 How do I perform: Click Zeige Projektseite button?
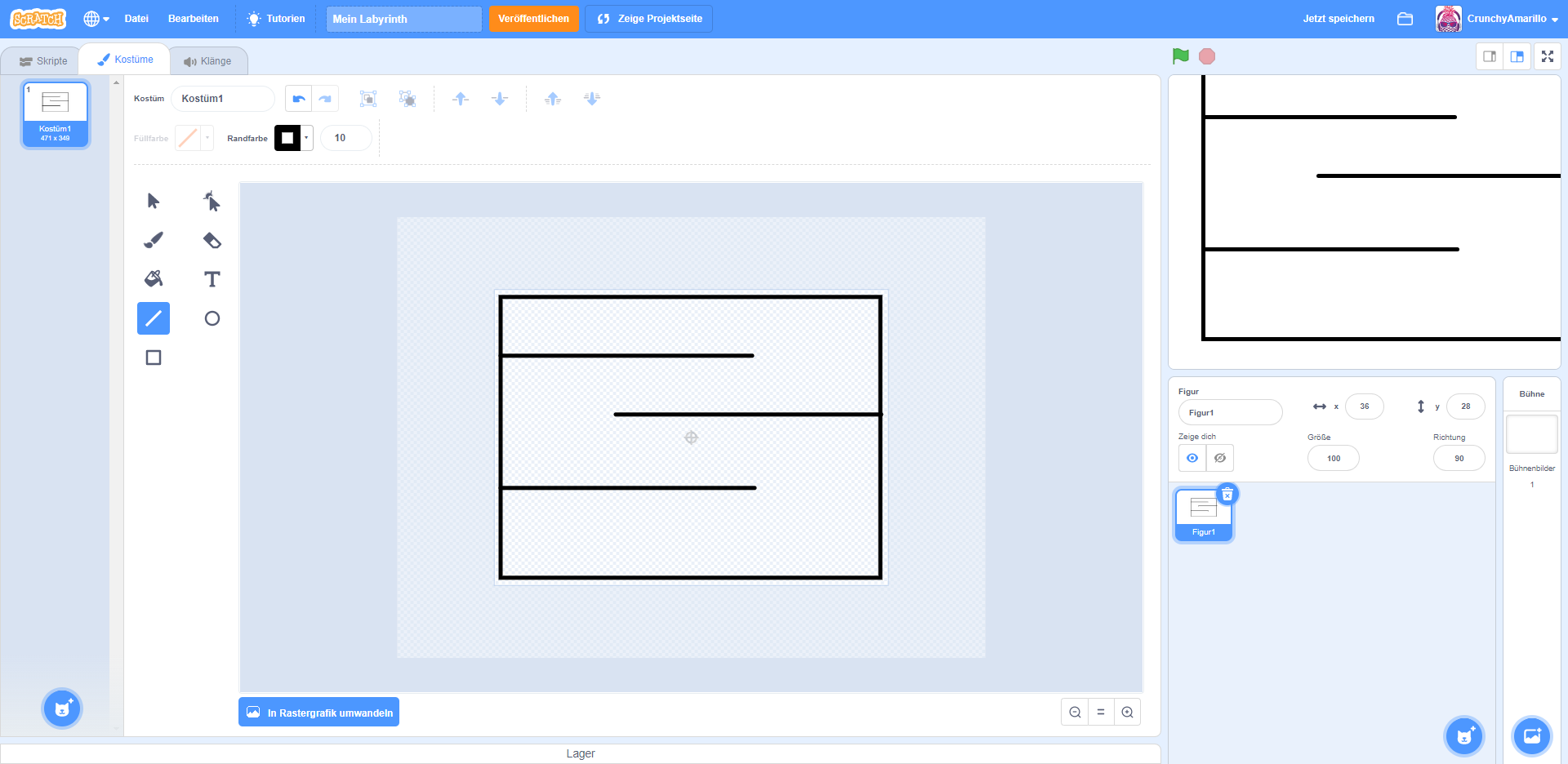[x=649, y=19]
